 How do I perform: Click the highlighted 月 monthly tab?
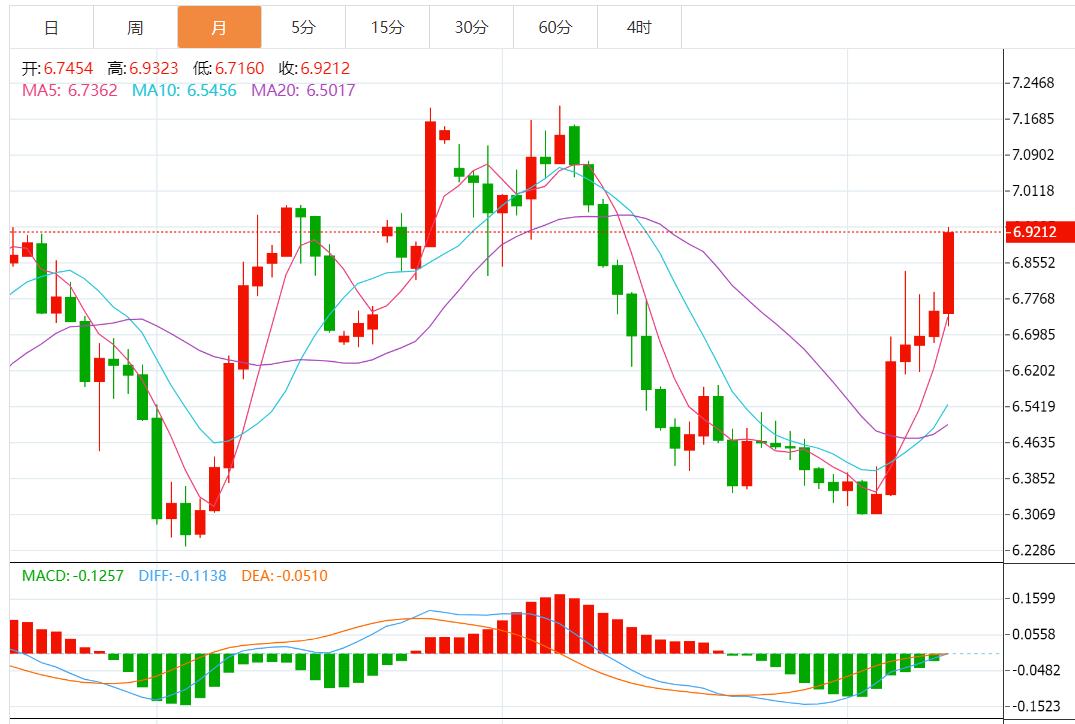(219, 27)
